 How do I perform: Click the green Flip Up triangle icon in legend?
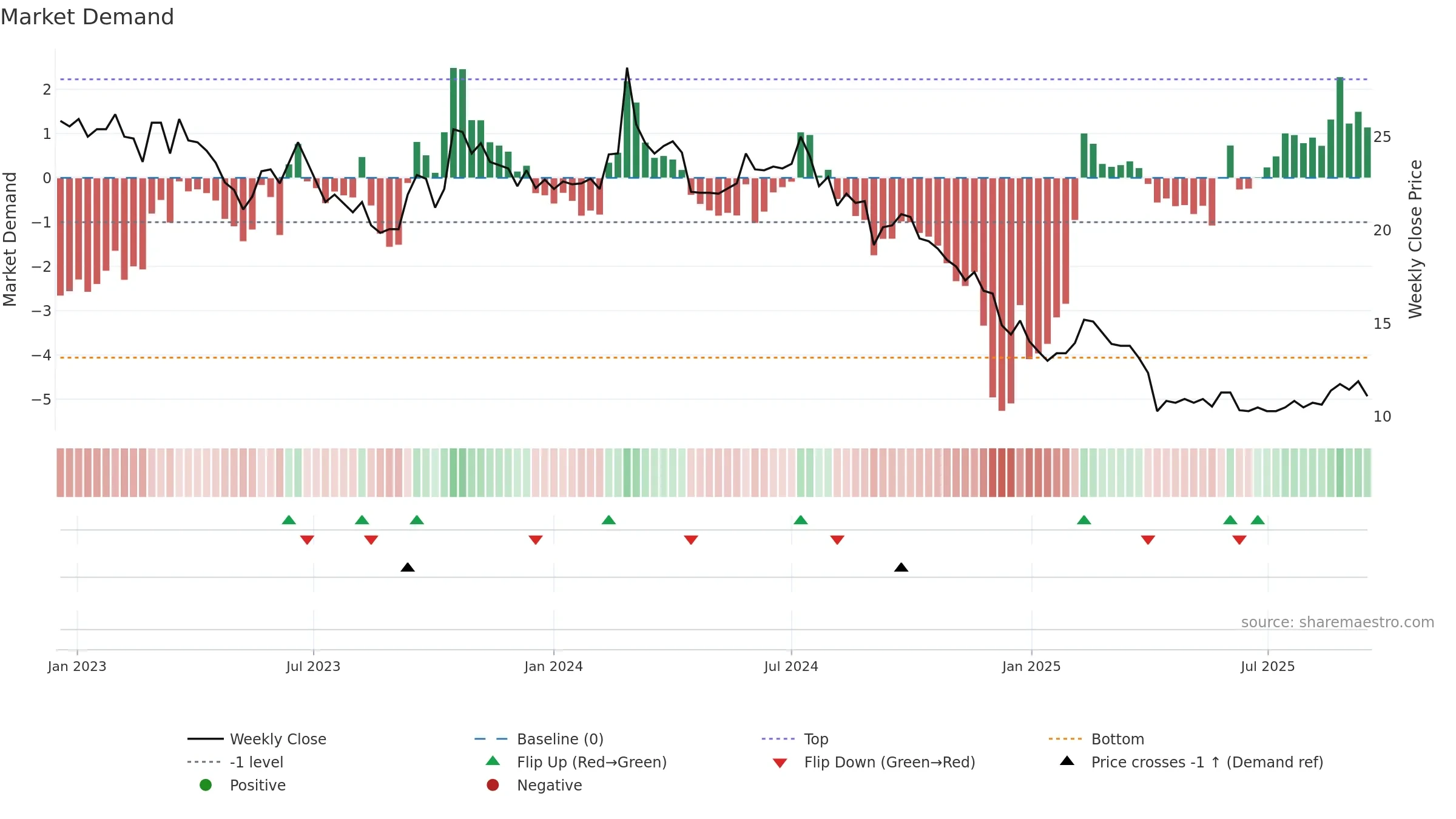[493, 761]
